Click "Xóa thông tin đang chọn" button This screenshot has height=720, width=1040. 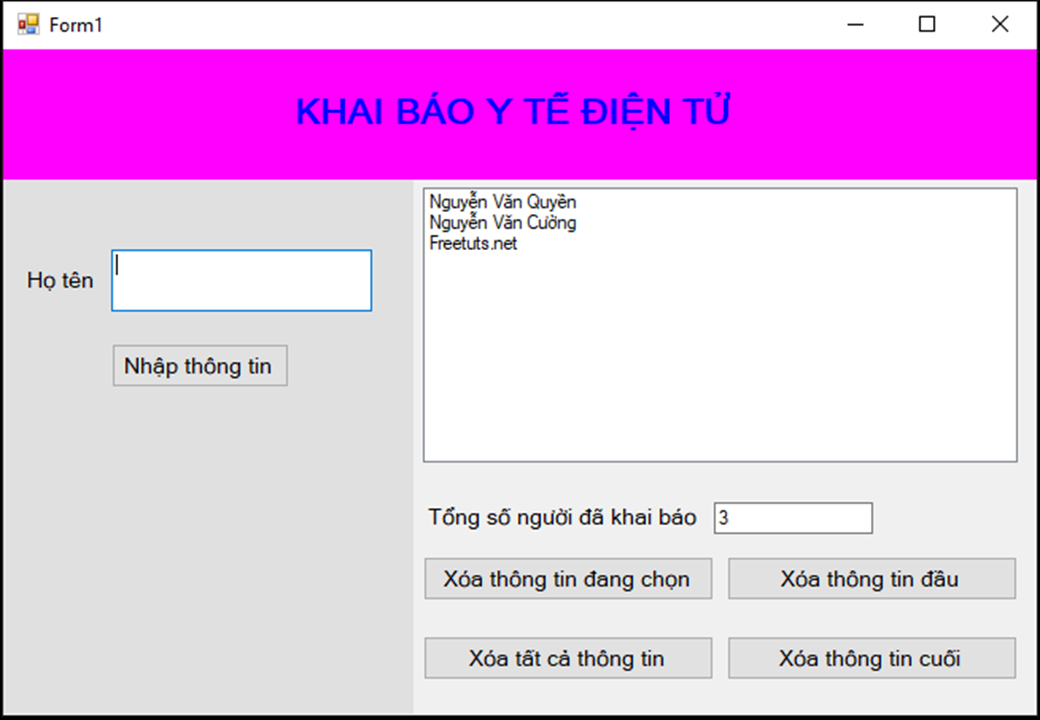coord(567,578)
